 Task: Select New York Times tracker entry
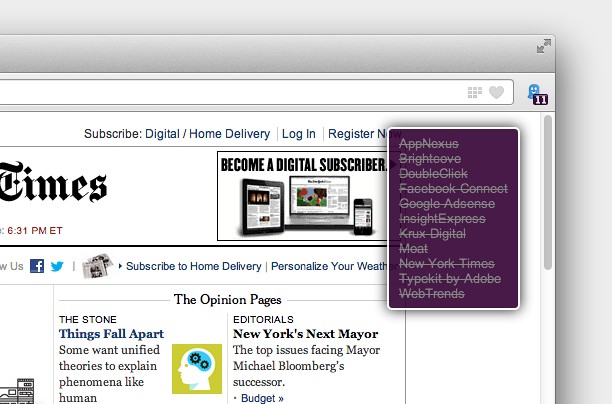pyautogui.click(x=447, y=263)
